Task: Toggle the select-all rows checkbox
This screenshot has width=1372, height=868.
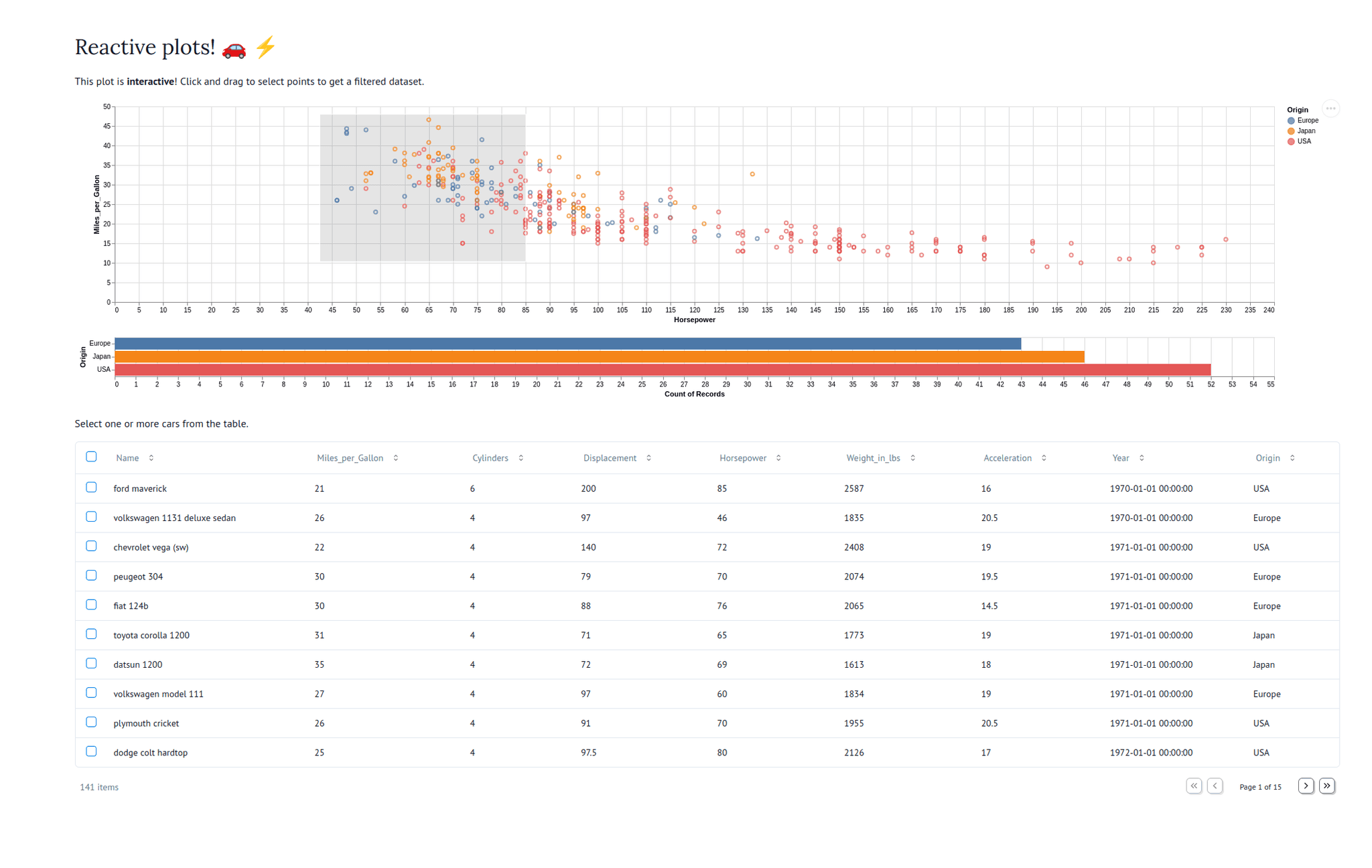Action: click(x=92, y=457)
